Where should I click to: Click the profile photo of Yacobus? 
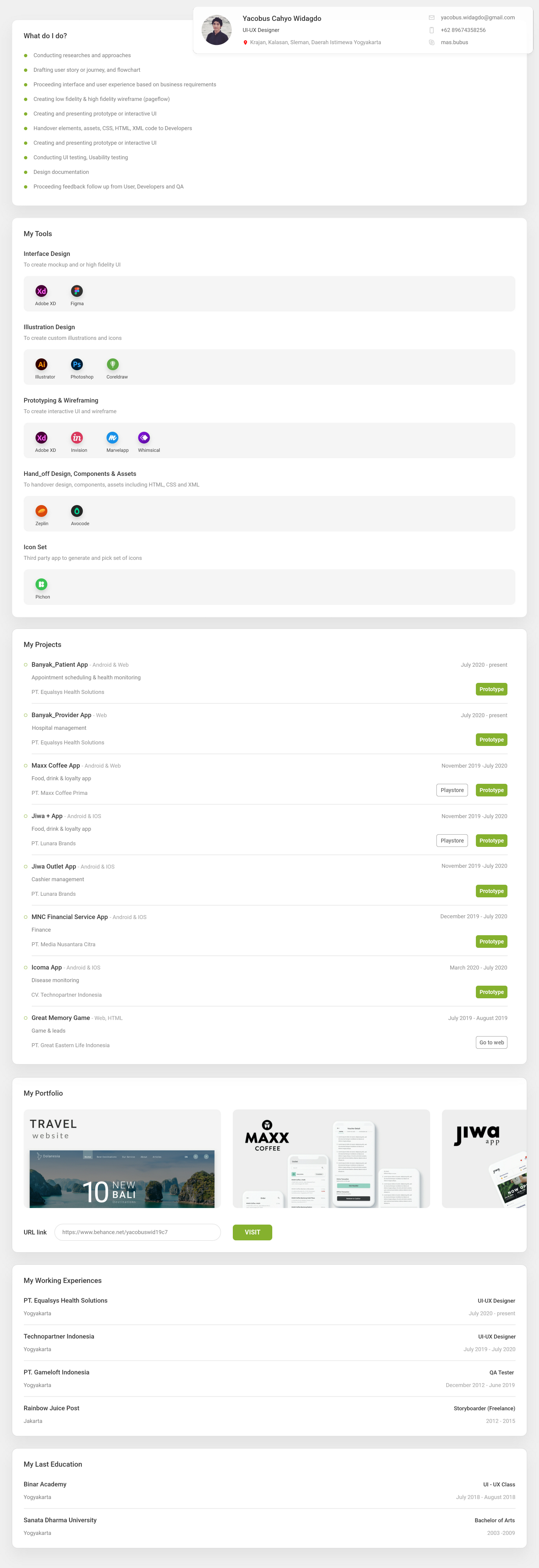[217, 30]
